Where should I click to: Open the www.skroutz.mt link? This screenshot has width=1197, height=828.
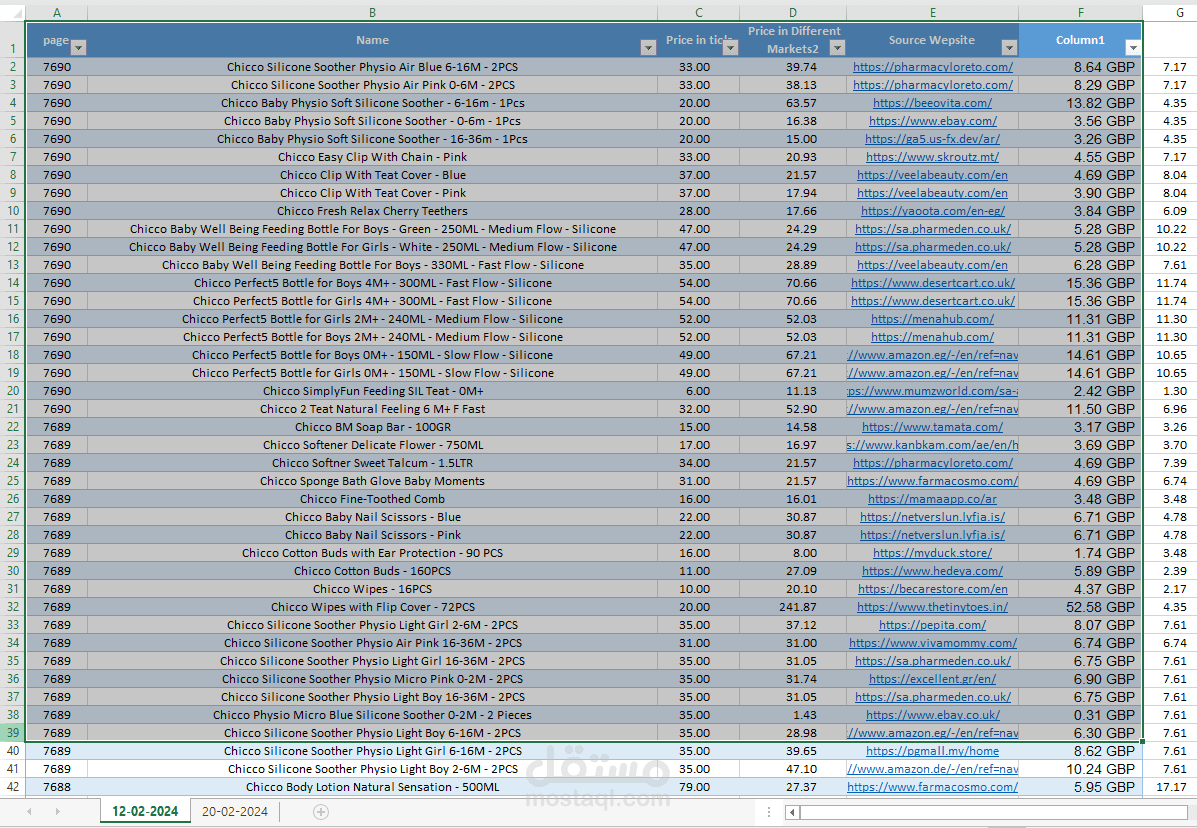(933, 157)
